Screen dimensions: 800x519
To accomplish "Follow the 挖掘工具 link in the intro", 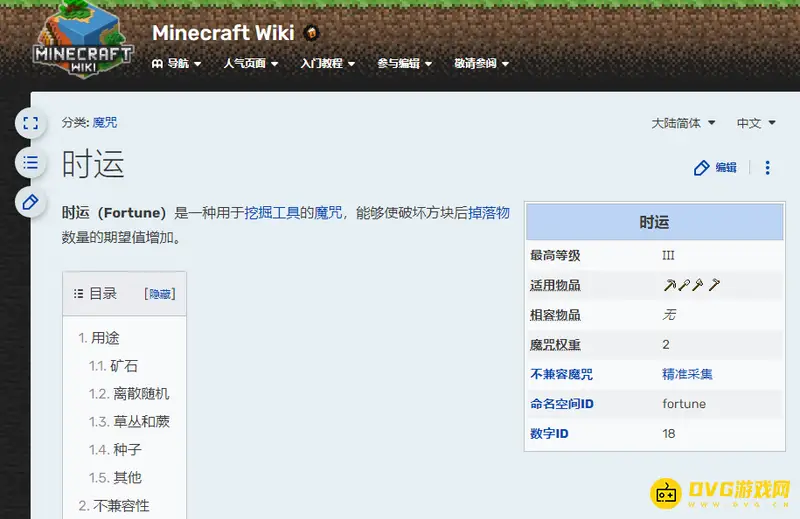I will (x=272, y=212).
